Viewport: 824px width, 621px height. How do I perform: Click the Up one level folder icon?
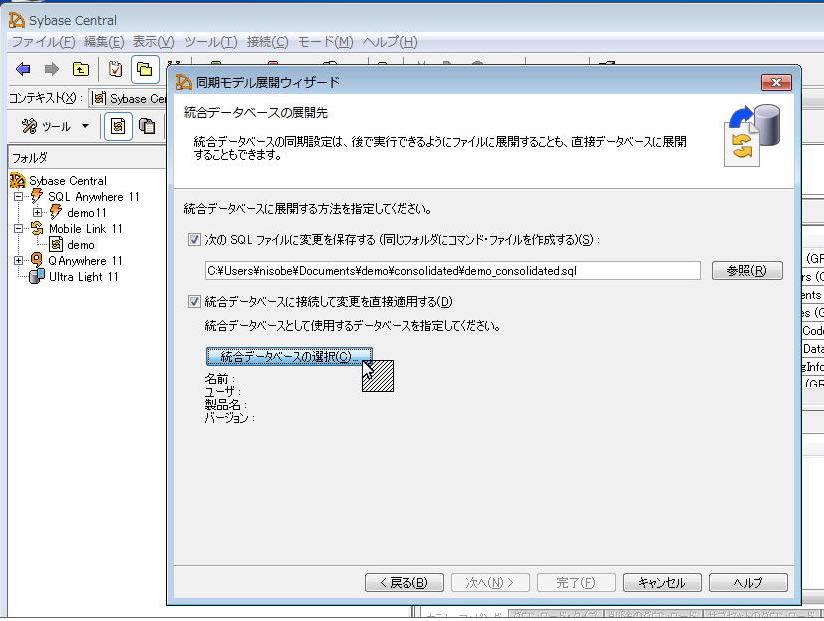(80, 69)
